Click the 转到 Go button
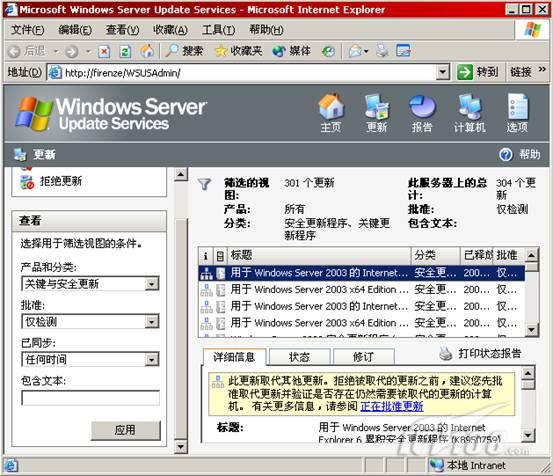The width and height of the screenshot is (553, 476). point(478,73)
